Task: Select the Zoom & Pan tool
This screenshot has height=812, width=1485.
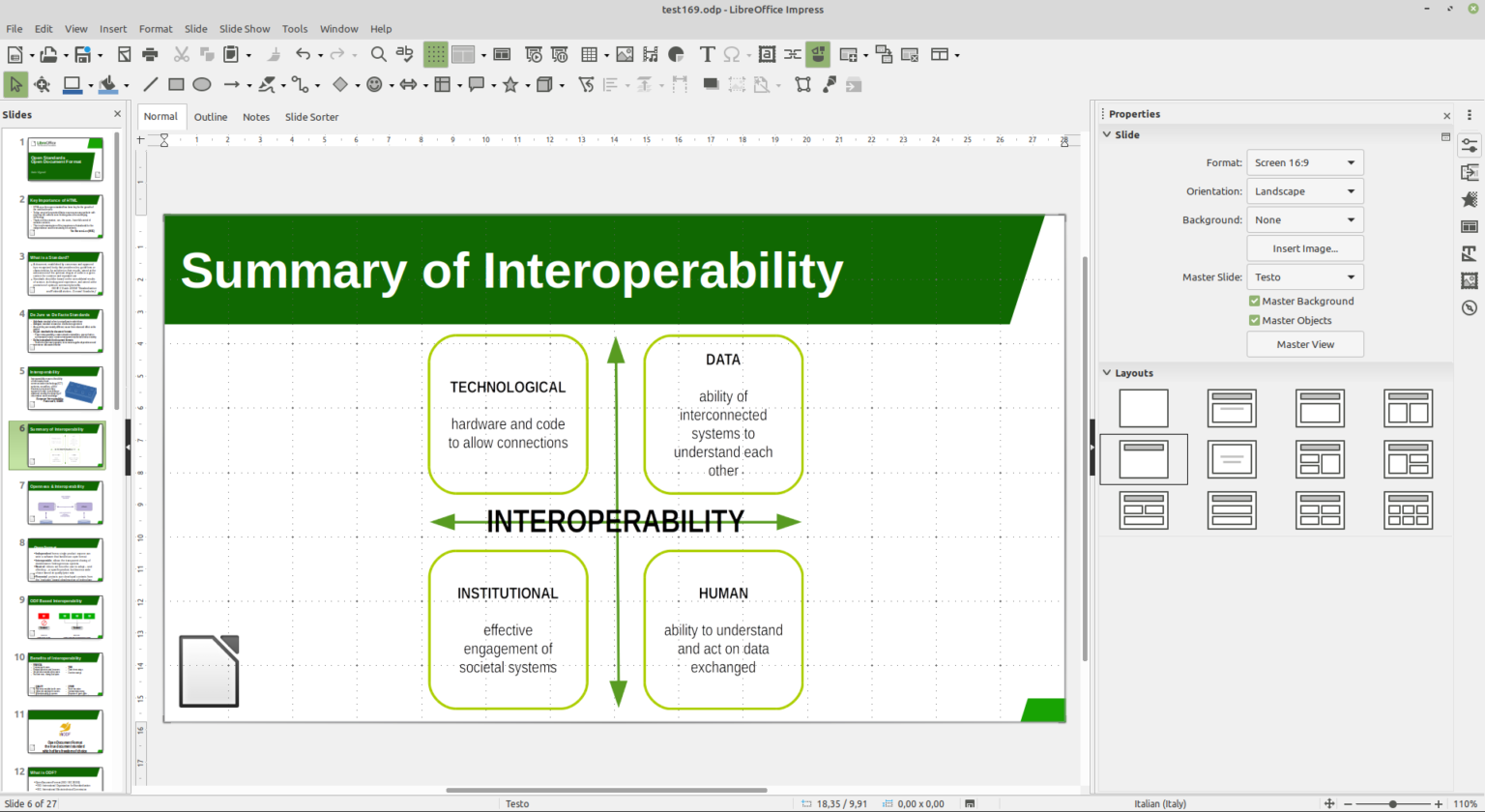Action: [x=43, y=85]
